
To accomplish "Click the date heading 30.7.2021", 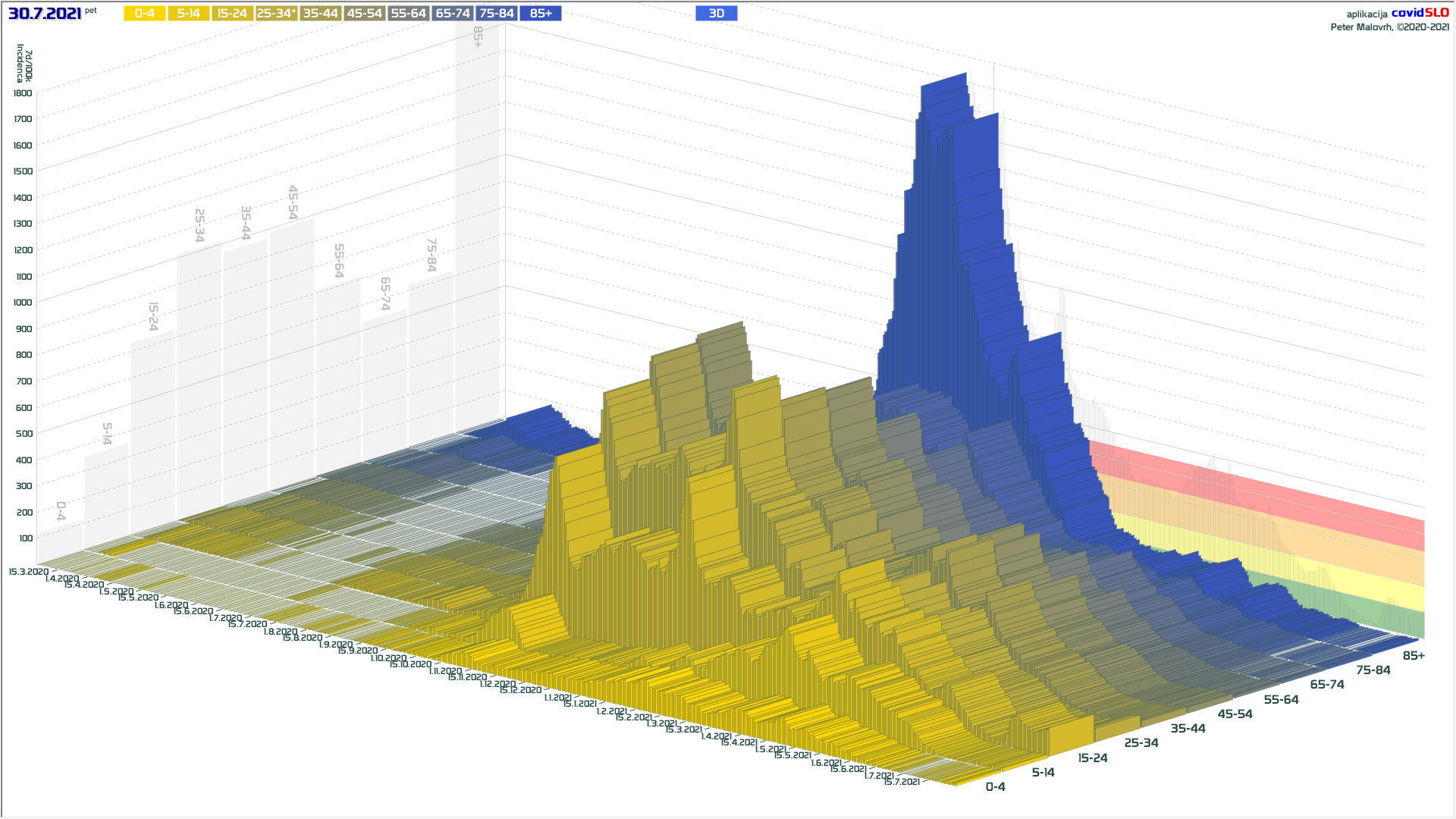I will click(x=45, y=14).
